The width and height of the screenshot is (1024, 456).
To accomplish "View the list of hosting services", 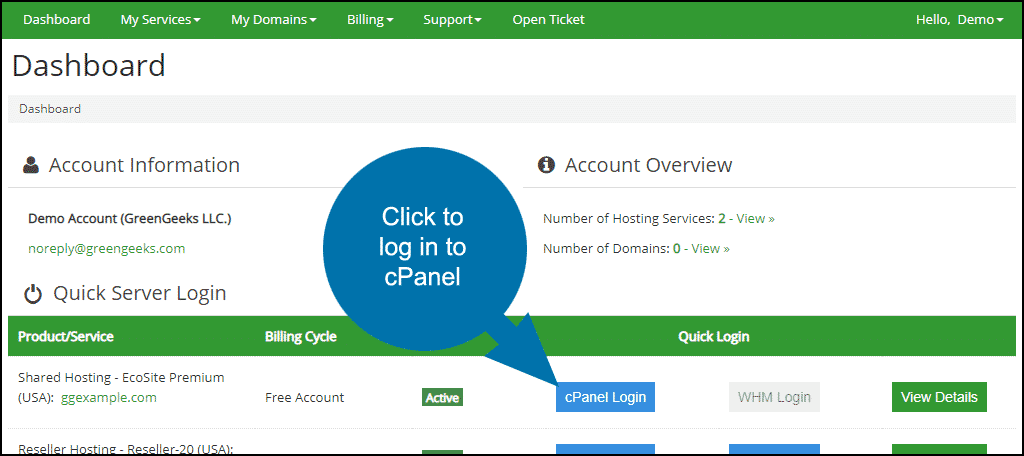I will (x=755, y=218).
